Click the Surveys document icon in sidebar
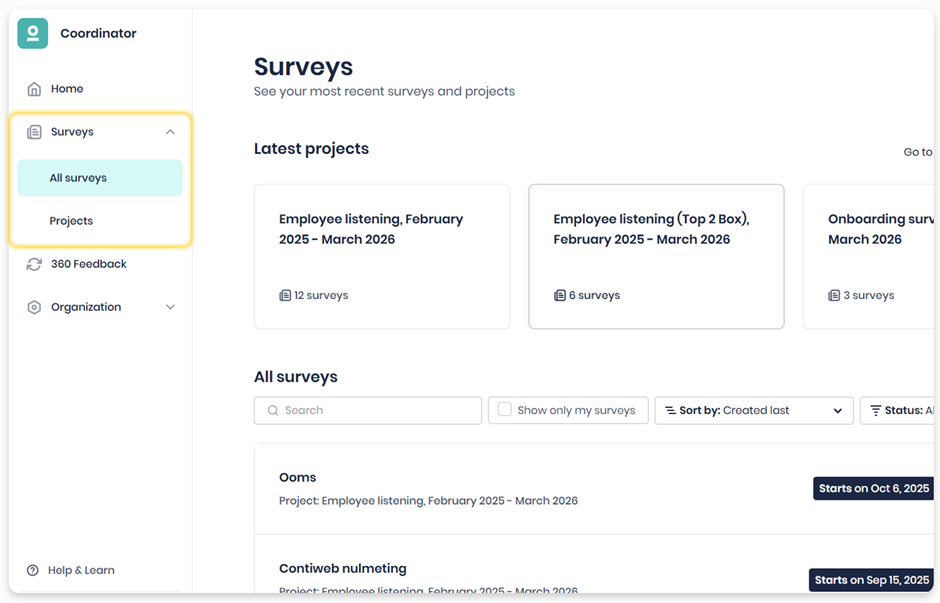The width and height of the screenshot is (940, 603). [x=34, y=132]
